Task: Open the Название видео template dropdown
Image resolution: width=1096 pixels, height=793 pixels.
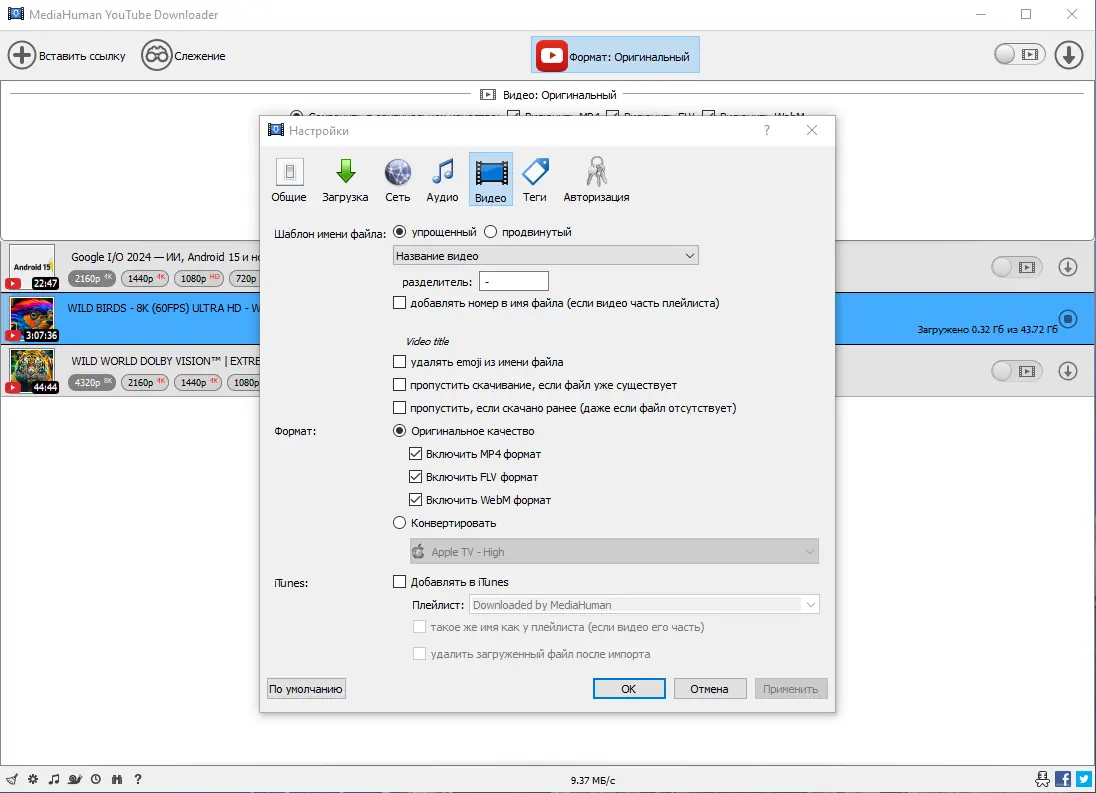Action: [545, 255]
